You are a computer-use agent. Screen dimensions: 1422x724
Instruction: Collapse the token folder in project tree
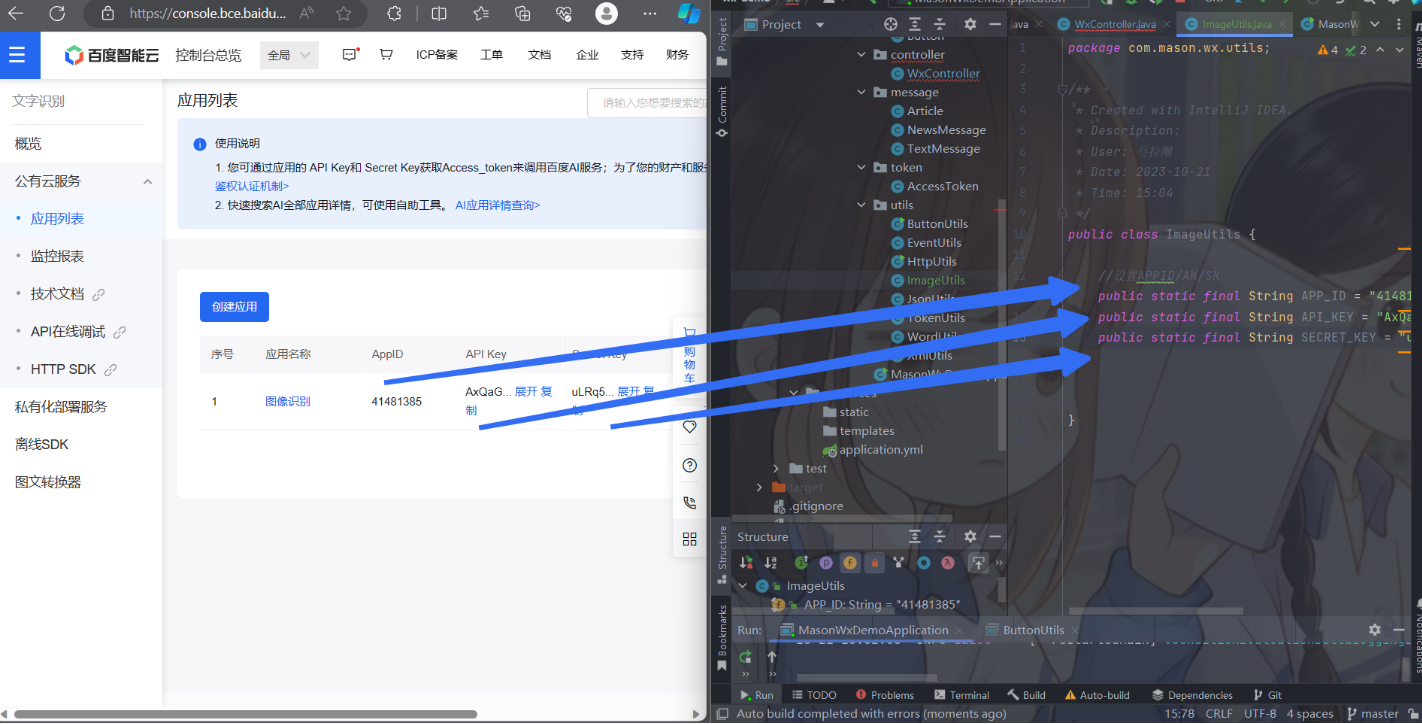[x=862, y=167]
